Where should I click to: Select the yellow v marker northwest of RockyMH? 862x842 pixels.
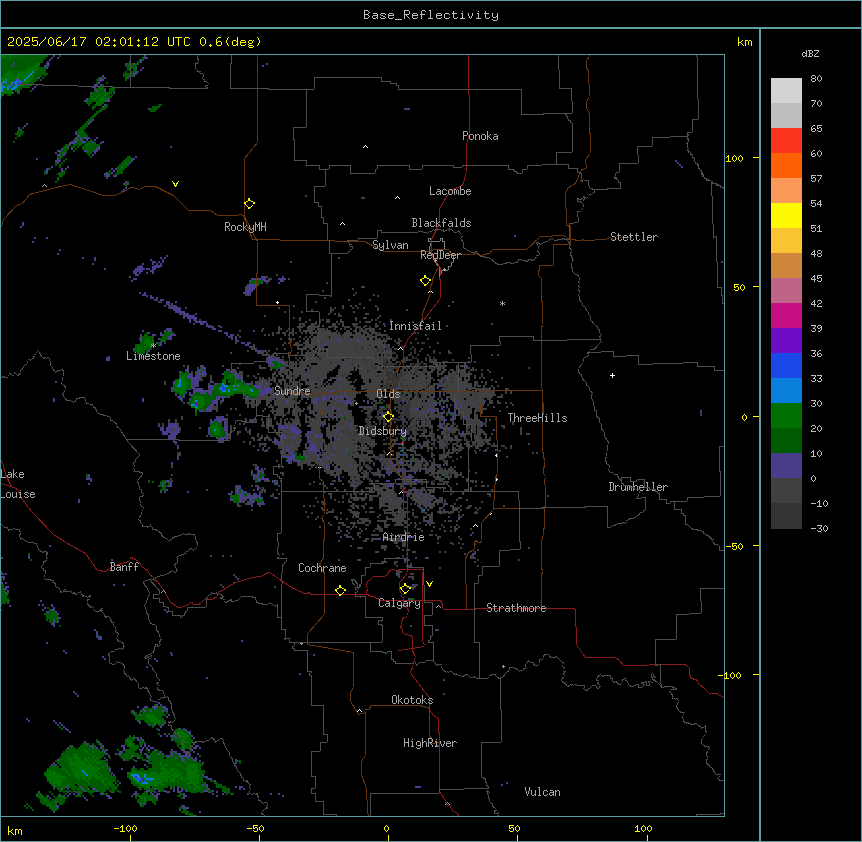175,184
